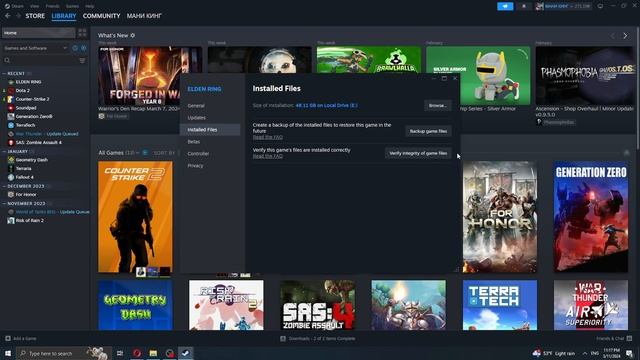Go back with the left arrow navigation icon
This screenshot has height=360, width=640.
(x=8, y=16)
